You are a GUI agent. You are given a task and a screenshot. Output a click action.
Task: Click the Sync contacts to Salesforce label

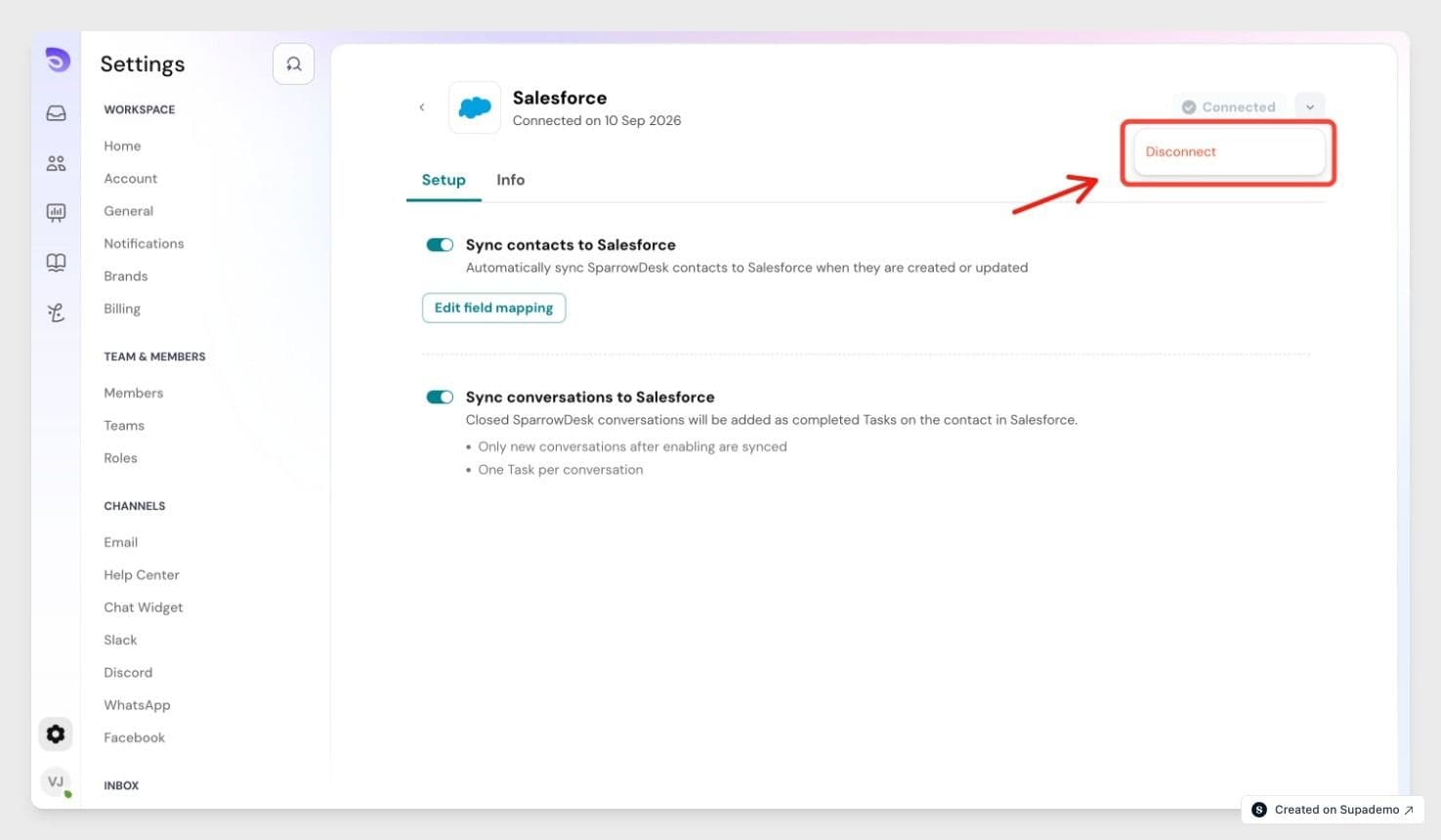point(571,245)
